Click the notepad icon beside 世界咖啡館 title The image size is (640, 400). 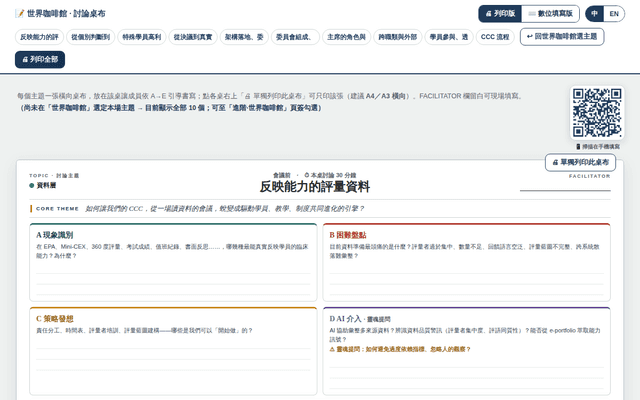click(20, 13)
